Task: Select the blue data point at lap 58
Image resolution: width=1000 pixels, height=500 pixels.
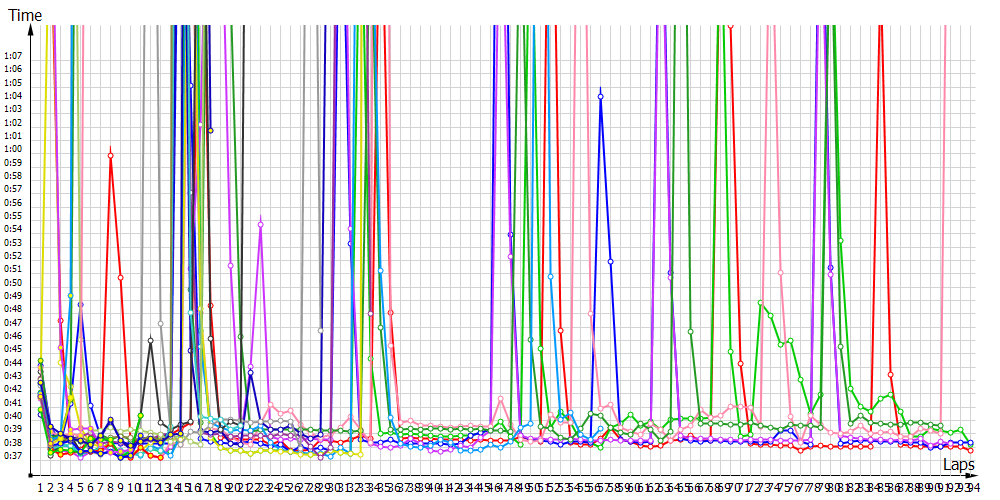Action: pyautogui.click(x=610, y=261)
